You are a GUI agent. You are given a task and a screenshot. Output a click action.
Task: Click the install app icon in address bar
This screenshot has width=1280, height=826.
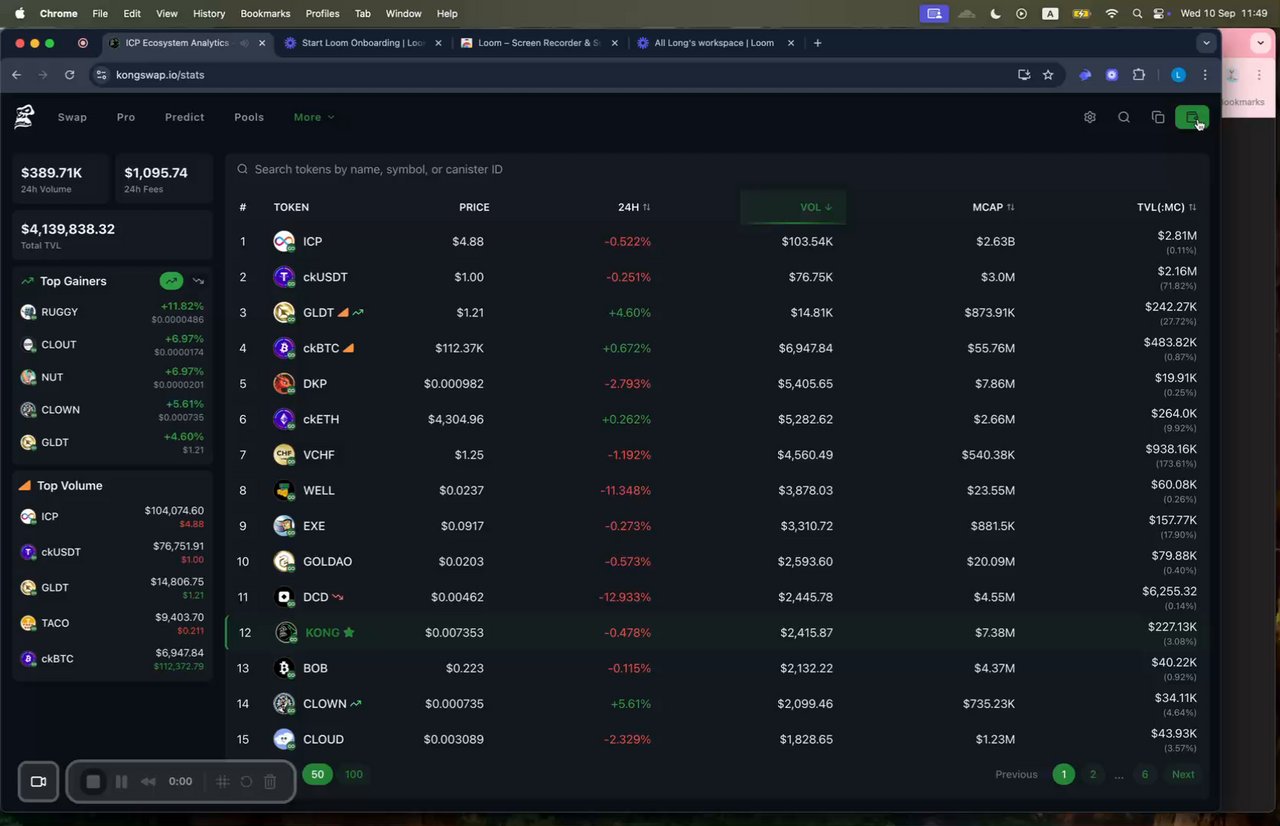(1024, 75)
